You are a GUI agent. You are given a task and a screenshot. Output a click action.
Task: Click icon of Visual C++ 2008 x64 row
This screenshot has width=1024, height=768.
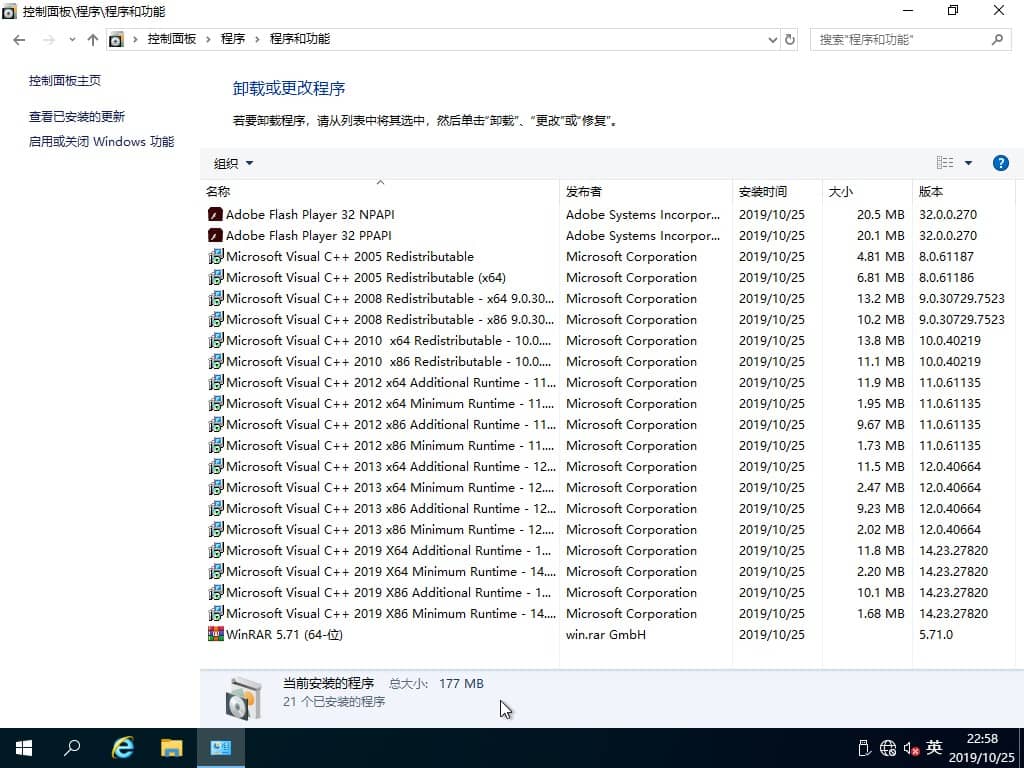(x=216, y=298)
